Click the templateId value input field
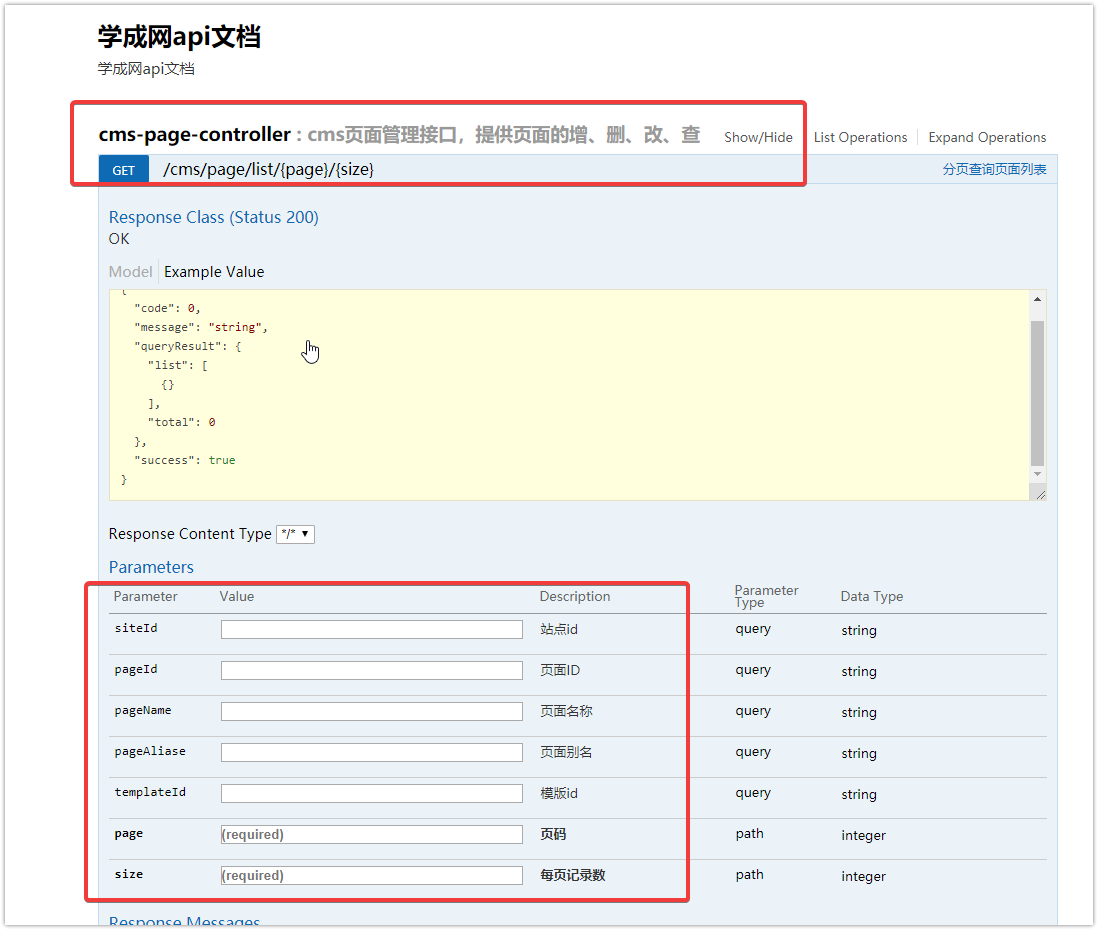The image size is (1098, 930). pyautogui.click(x=372, y=793)
